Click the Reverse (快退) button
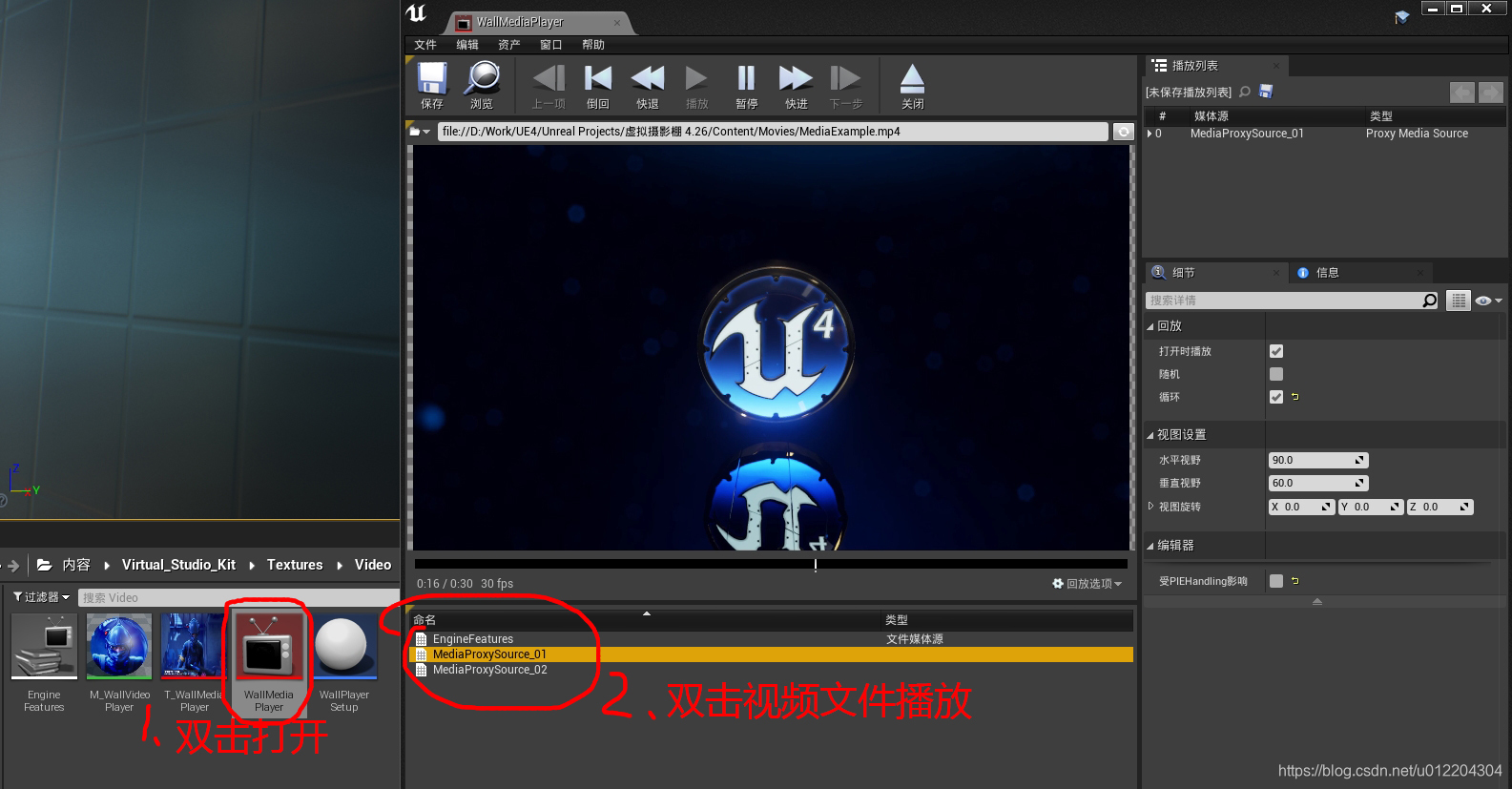The height and width of the screenshot is (789, 1512). coord(648,86)
